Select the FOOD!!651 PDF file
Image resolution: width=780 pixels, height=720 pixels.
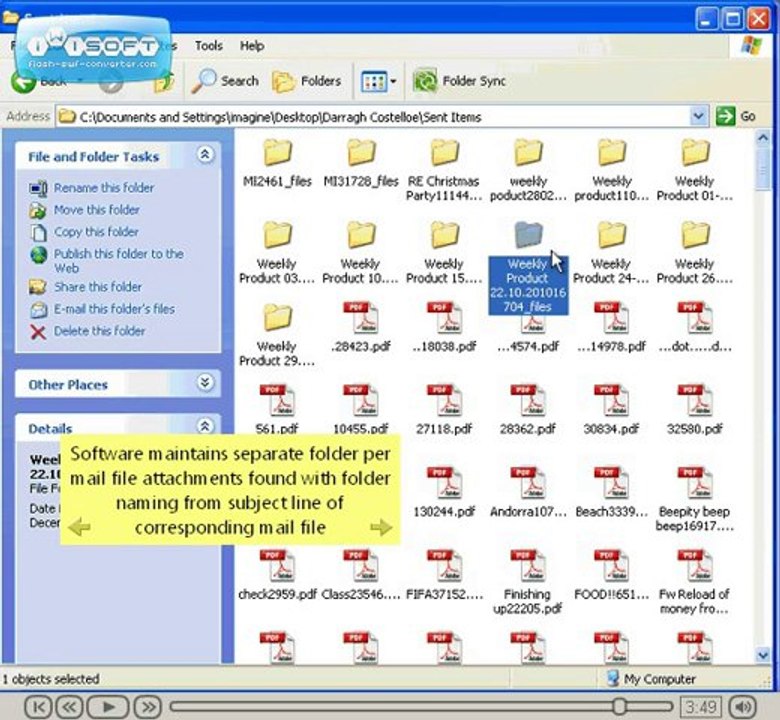tap(611, 575)
